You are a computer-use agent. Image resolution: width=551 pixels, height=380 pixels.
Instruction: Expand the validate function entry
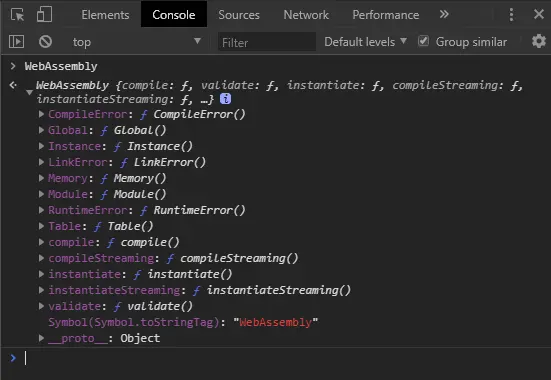coord(41,306)
